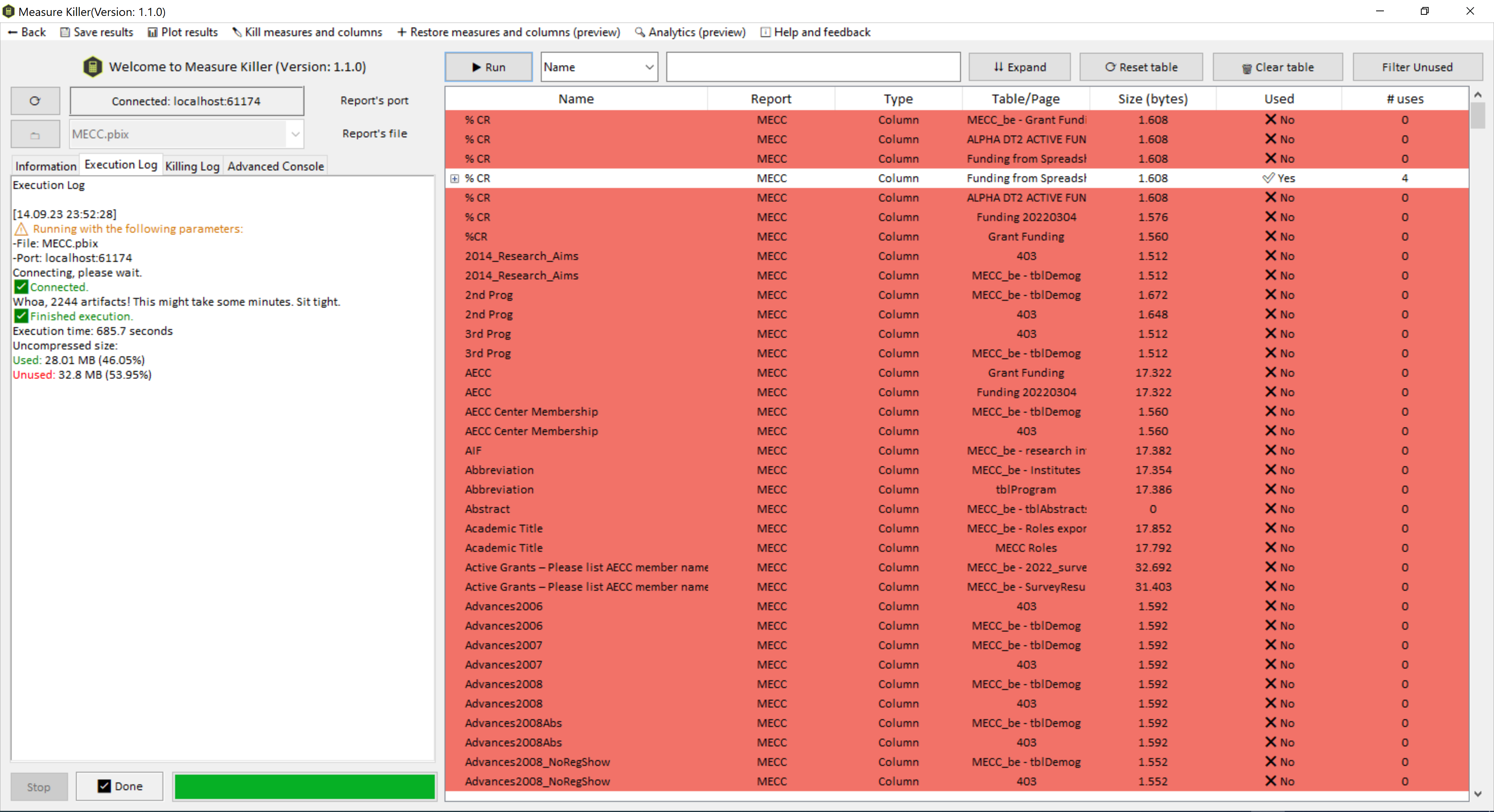Open Plot results
Screen dimensions: 1494x812
[182, 32]
